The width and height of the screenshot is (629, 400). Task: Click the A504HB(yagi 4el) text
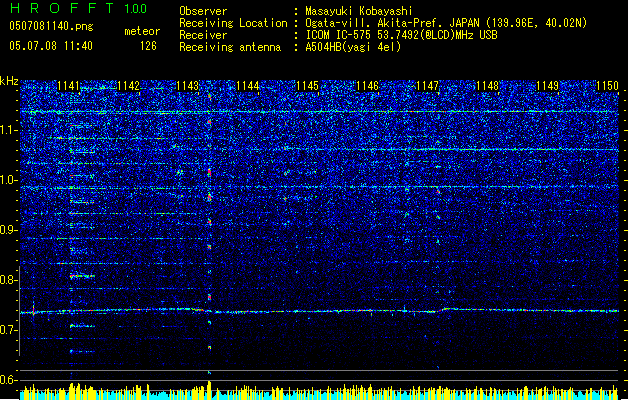[x=353, y=47]
